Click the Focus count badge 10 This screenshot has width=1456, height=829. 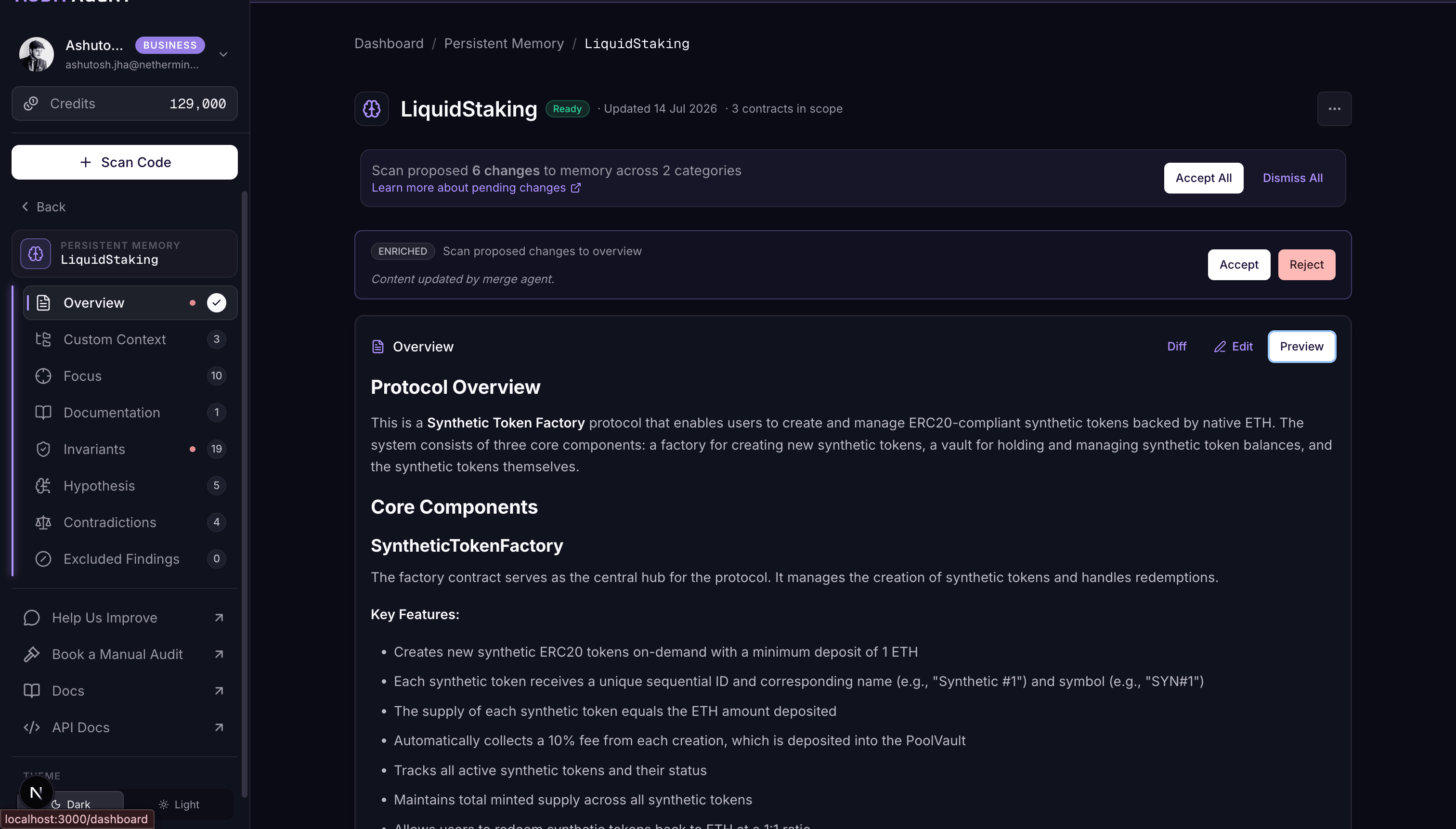[216, 376]
